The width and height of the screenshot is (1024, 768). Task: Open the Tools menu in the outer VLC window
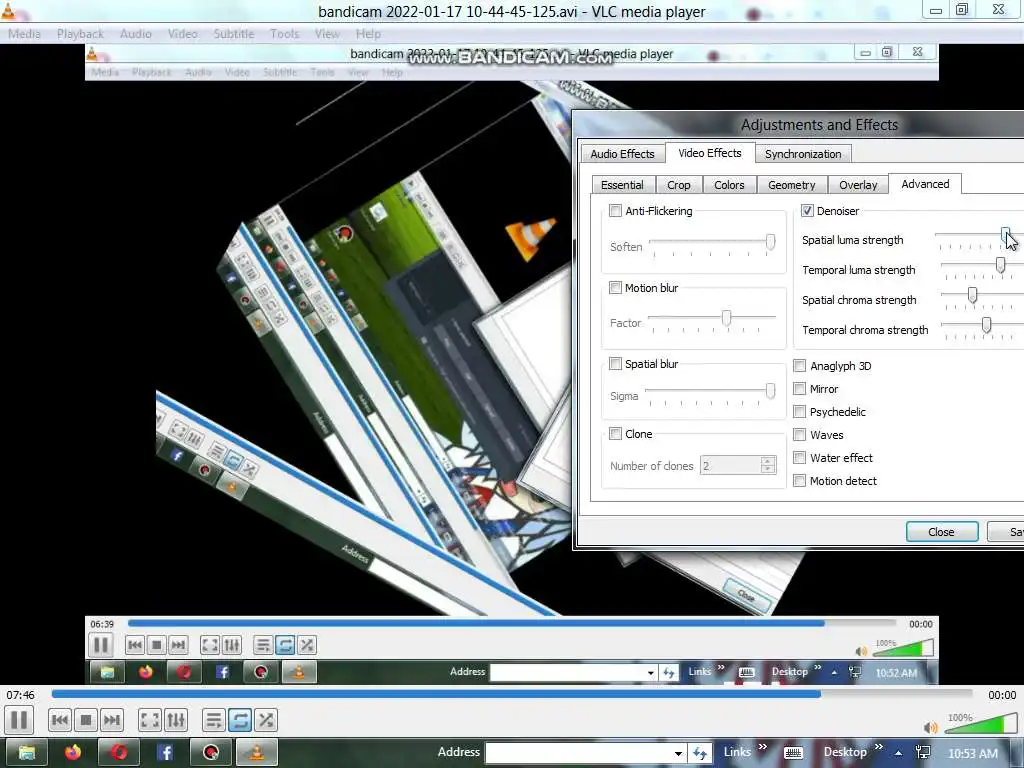point(285,33)
